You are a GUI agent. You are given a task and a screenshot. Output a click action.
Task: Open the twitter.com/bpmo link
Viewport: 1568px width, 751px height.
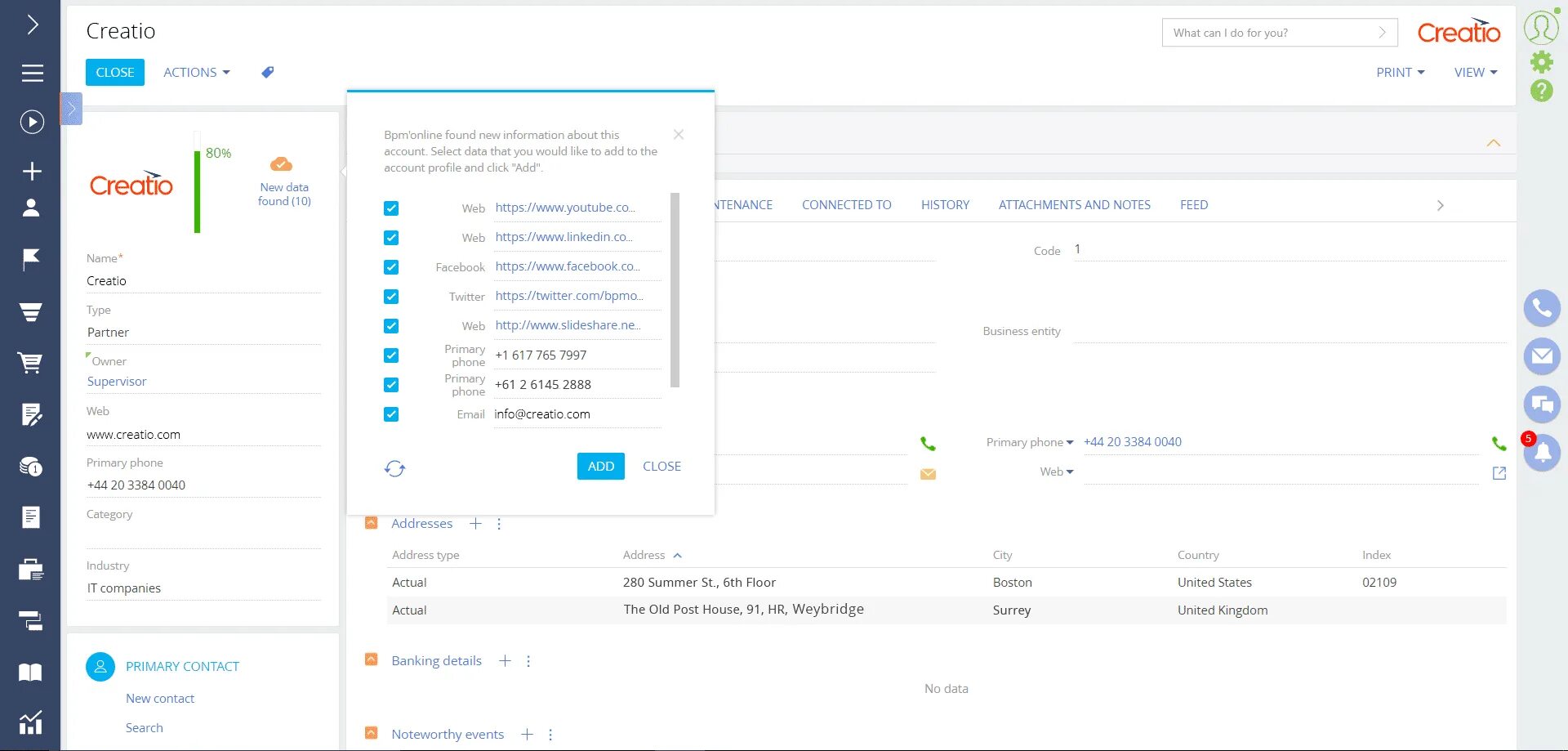click(569, 296)
